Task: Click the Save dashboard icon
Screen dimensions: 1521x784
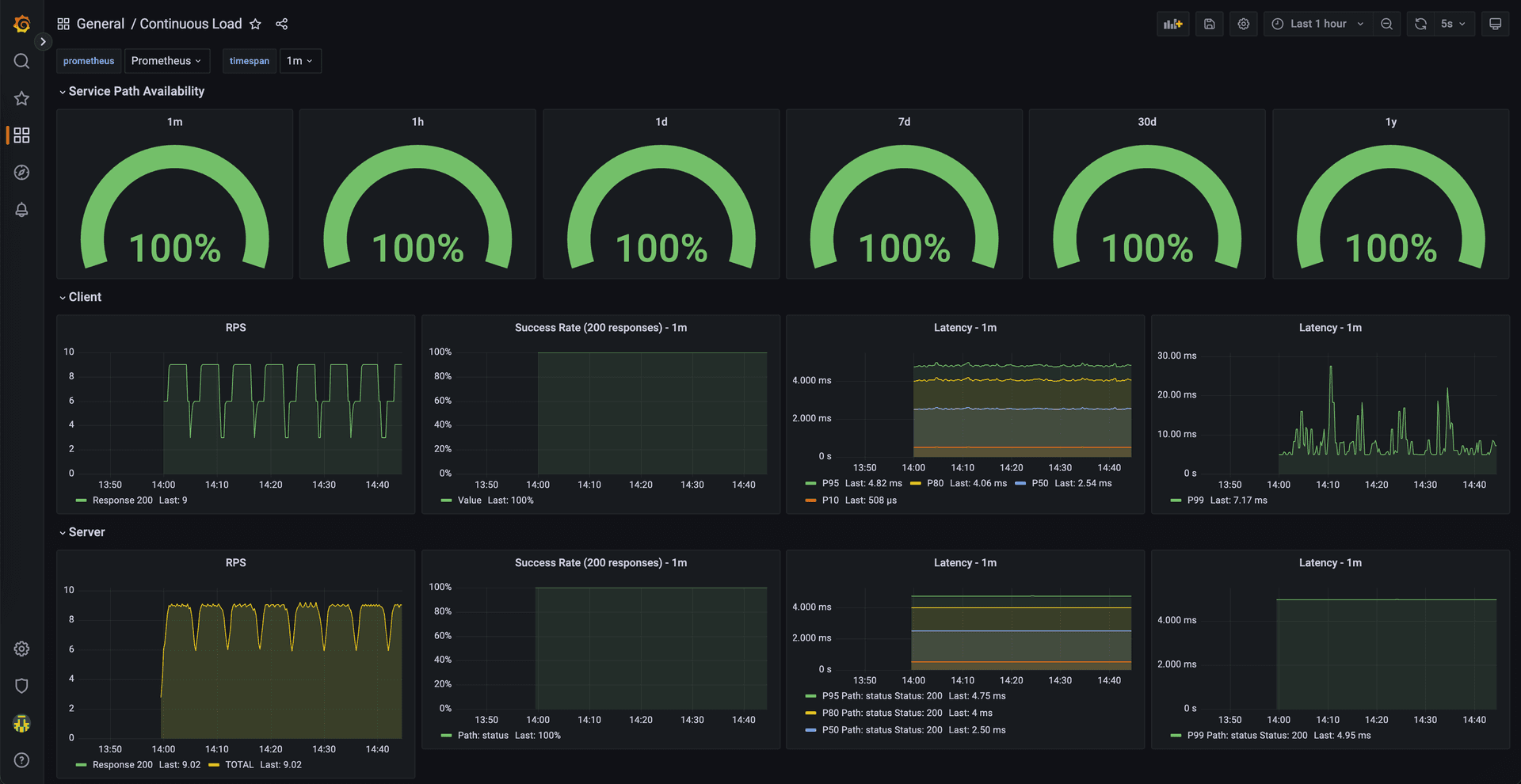Action: [1209, 24]
